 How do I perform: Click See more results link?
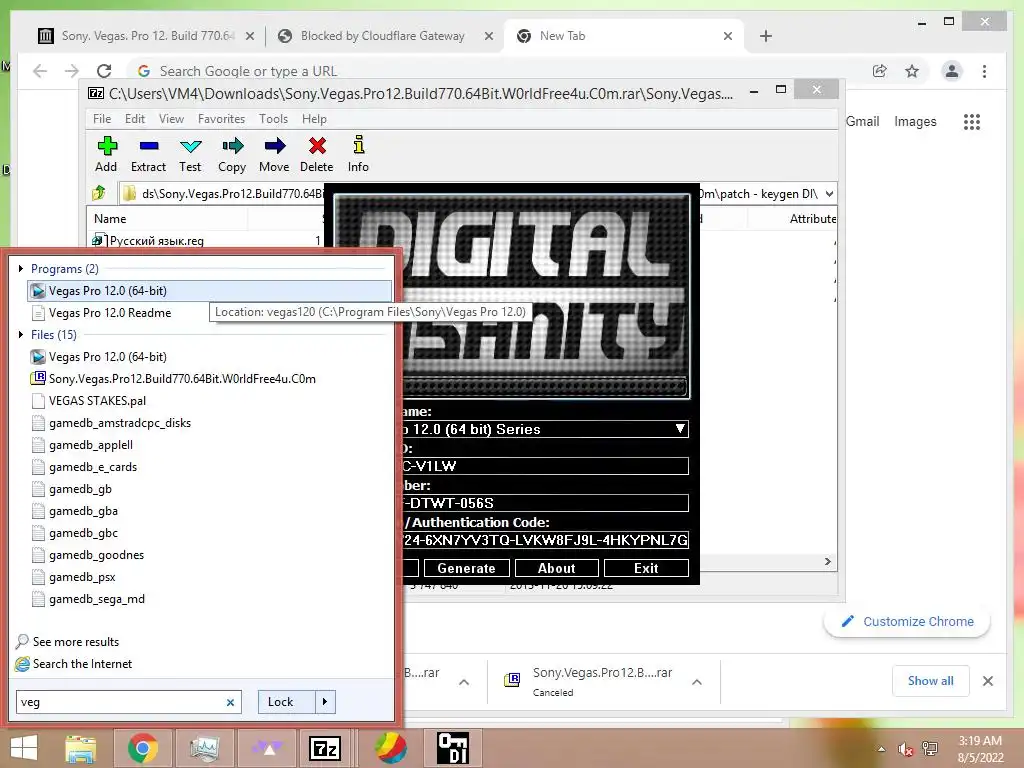[76, 642]
